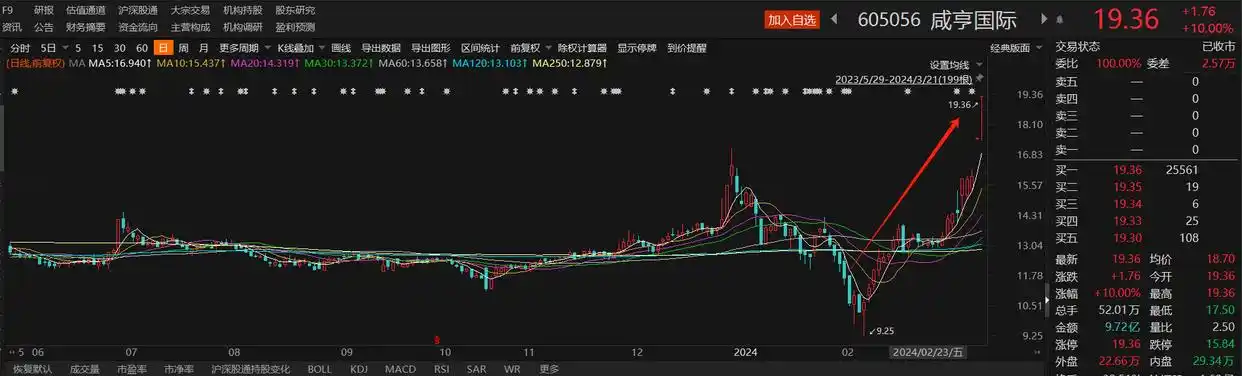
Task: Click the date range 2023/5/29-2024/3/21 link
Action: click(905, 78)
